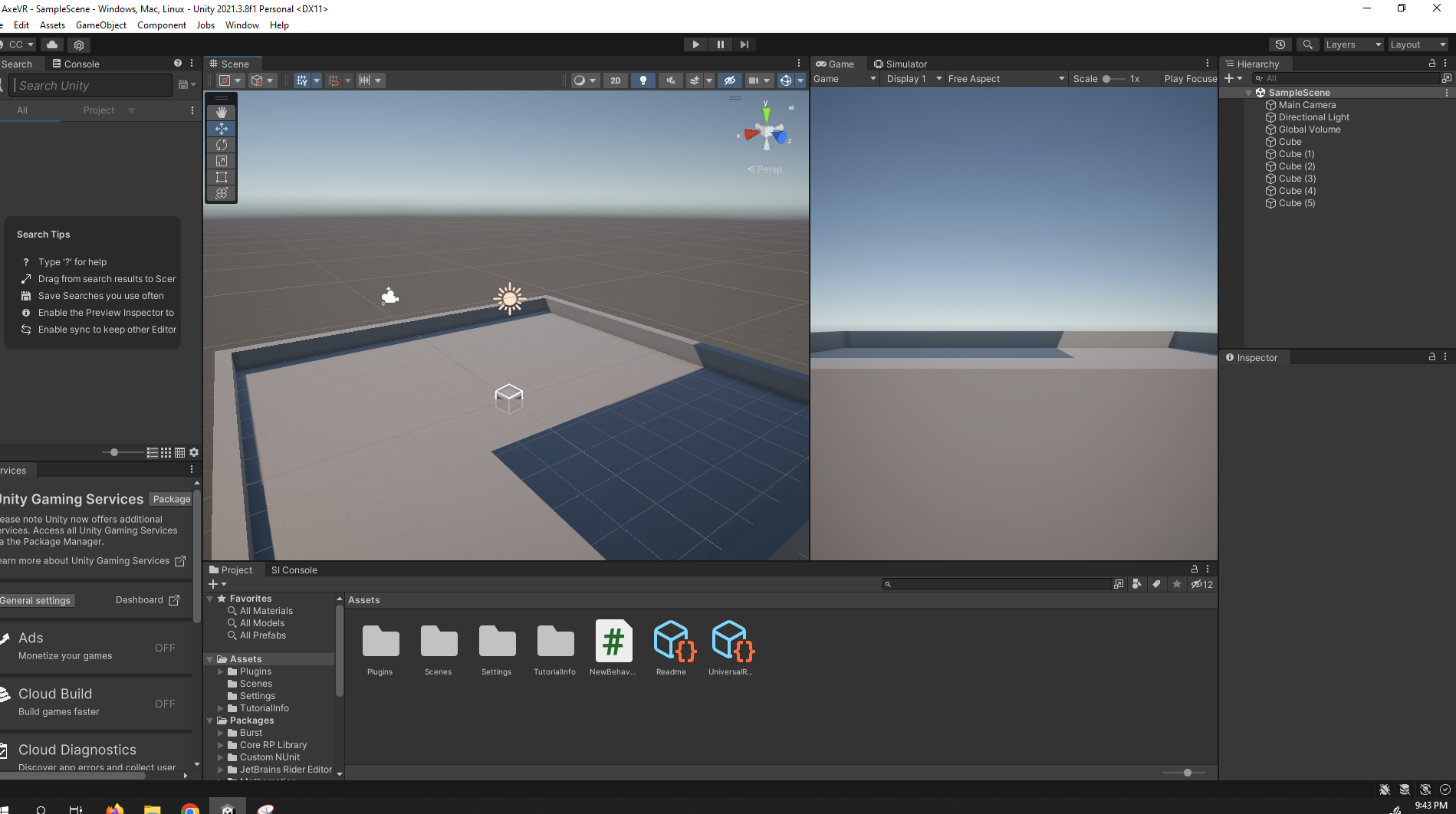Open the Component menu
The width and height of the screenshot is (1456, 814).
[162, 25]
